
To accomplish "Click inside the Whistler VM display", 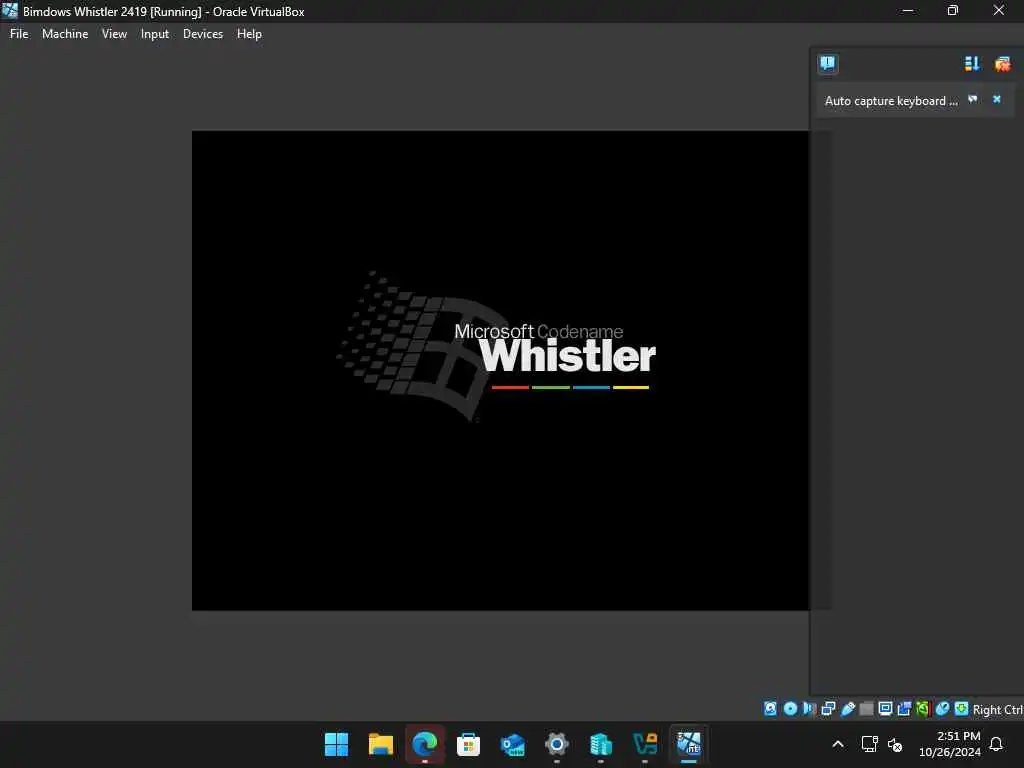I will pyautogui.click(x=500, y=370).
